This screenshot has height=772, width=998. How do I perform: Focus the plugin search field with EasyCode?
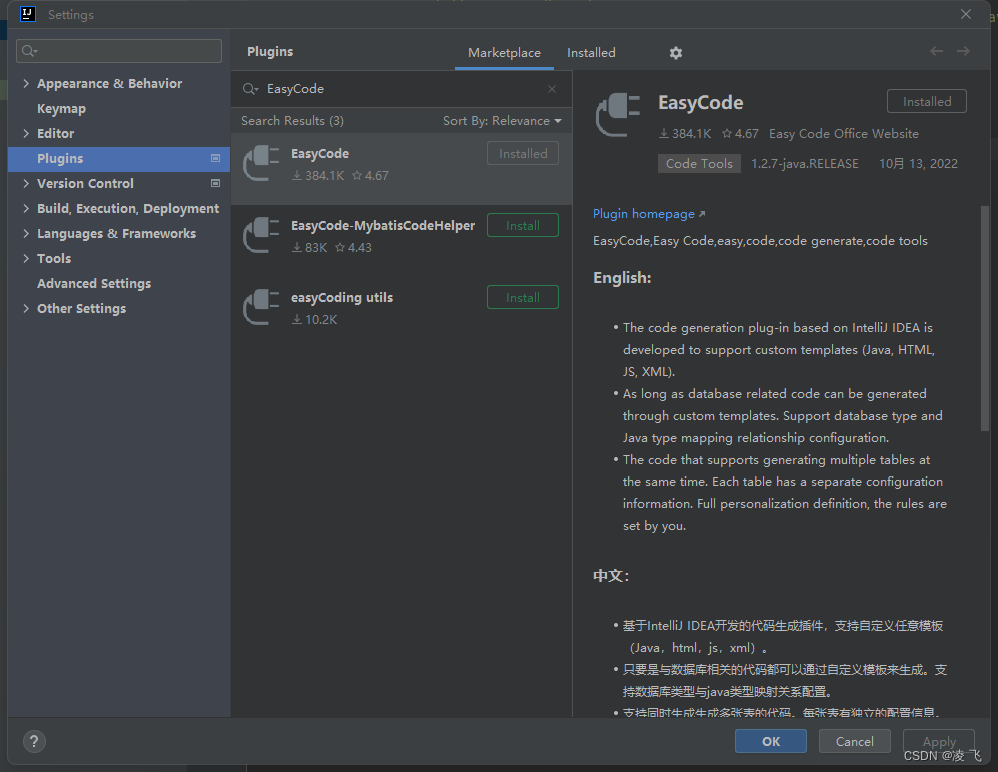click(x=401, y=89)
